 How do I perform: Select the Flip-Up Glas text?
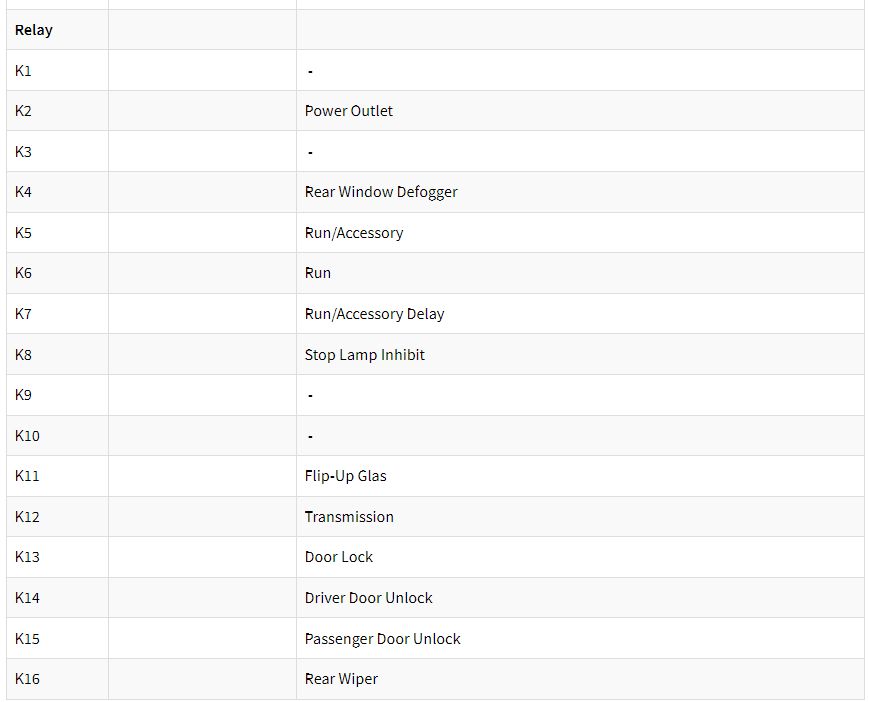tap(345, 476)
